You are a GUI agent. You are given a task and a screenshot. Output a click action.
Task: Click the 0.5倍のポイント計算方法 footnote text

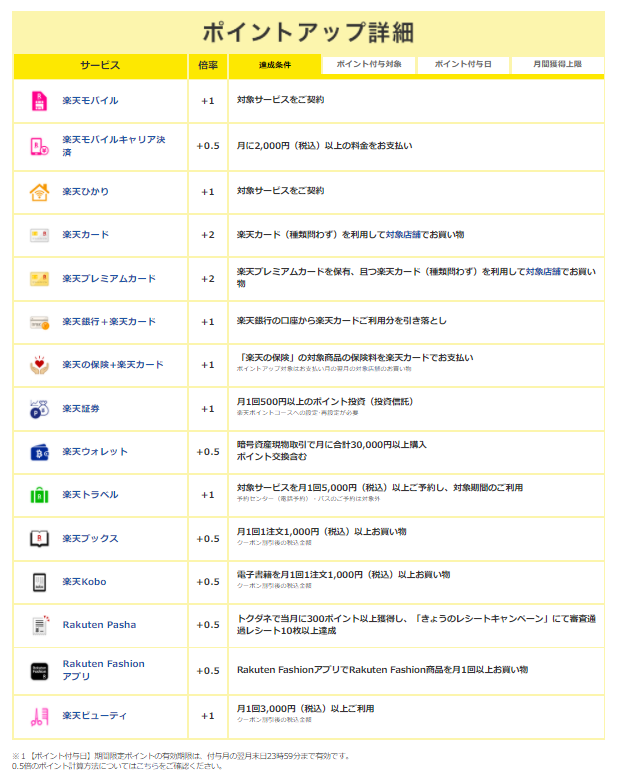pos(117,767)
